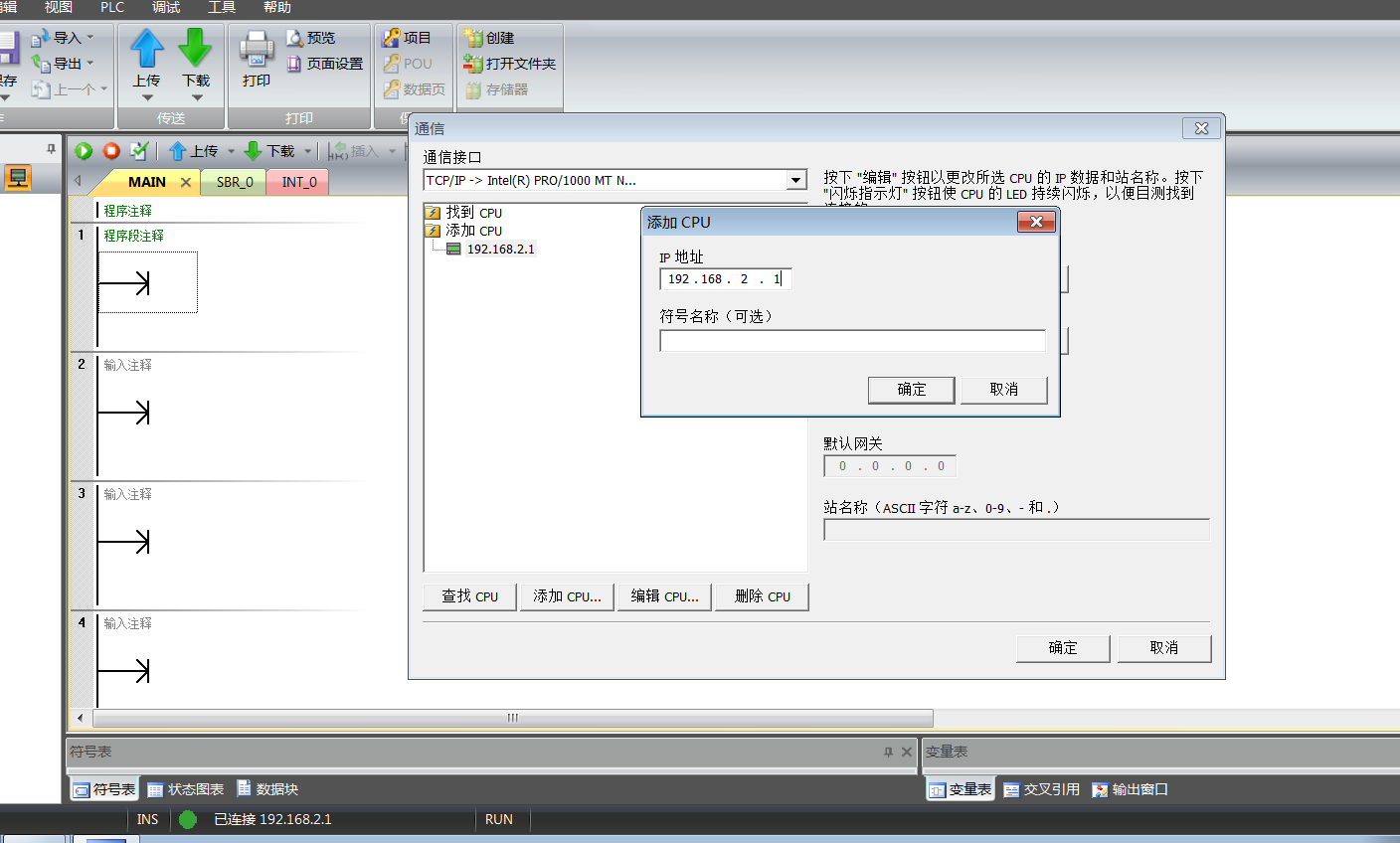Open the Help (帮助) menu
1400x843 pixels.
click(x=276, y=7)
